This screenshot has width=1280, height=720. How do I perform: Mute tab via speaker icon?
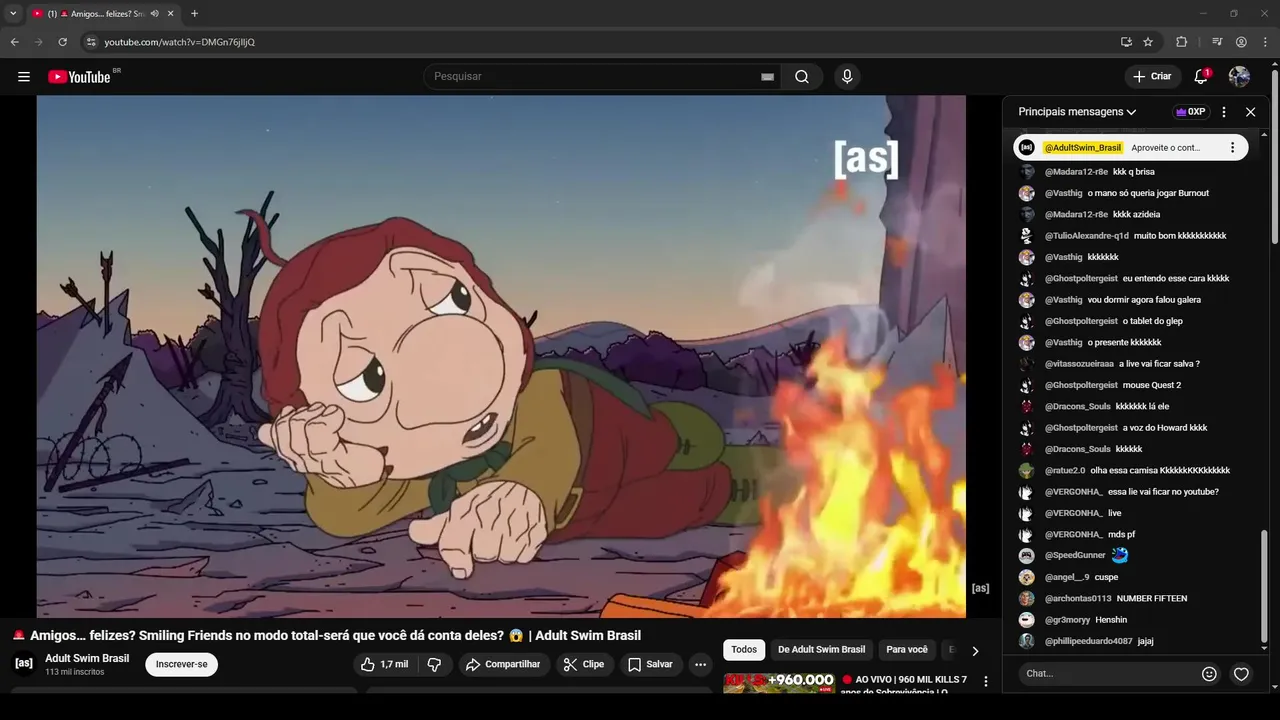(154, 14)
